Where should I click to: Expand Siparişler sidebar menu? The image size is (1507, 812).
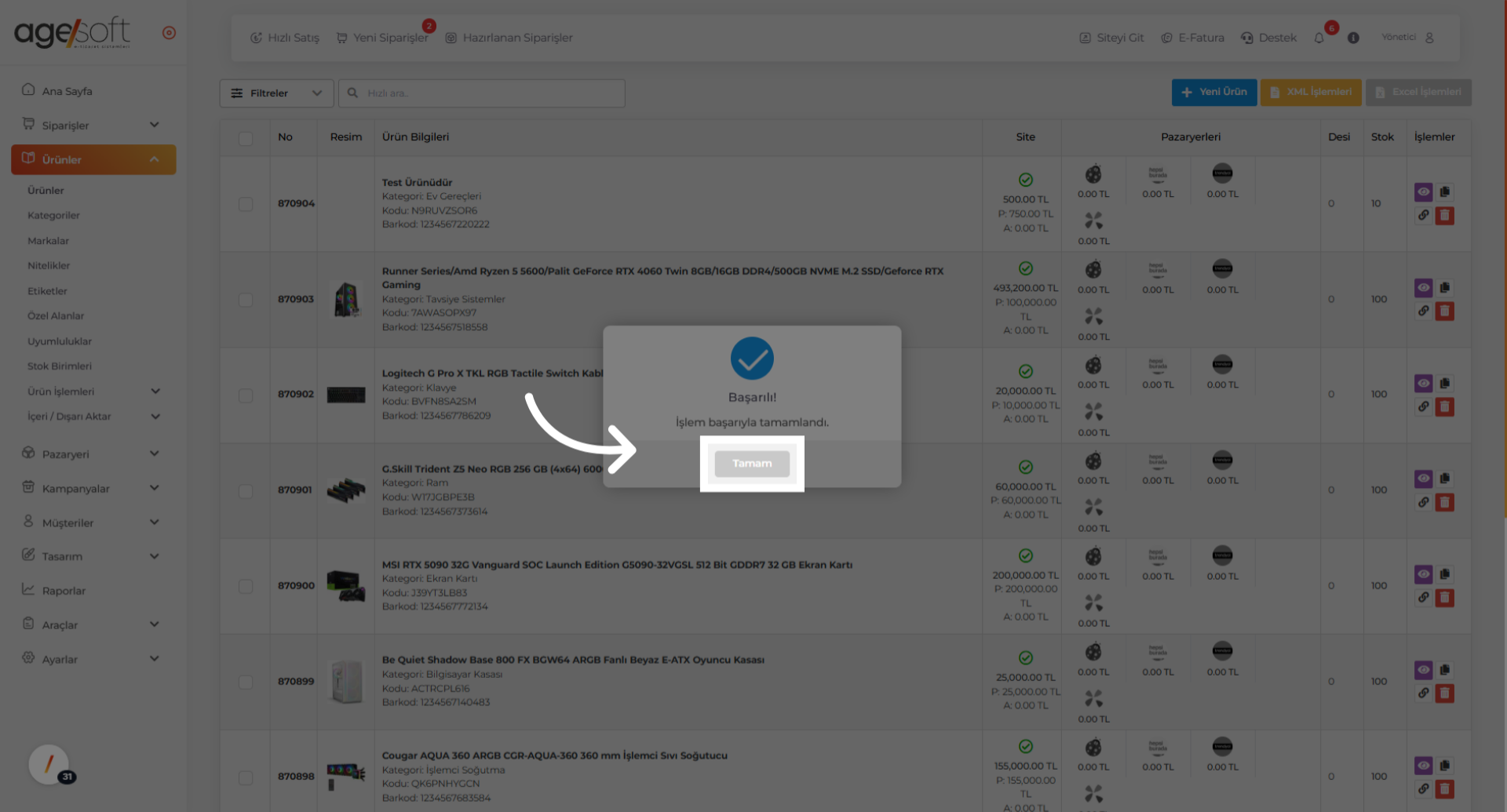click(93, 126)
